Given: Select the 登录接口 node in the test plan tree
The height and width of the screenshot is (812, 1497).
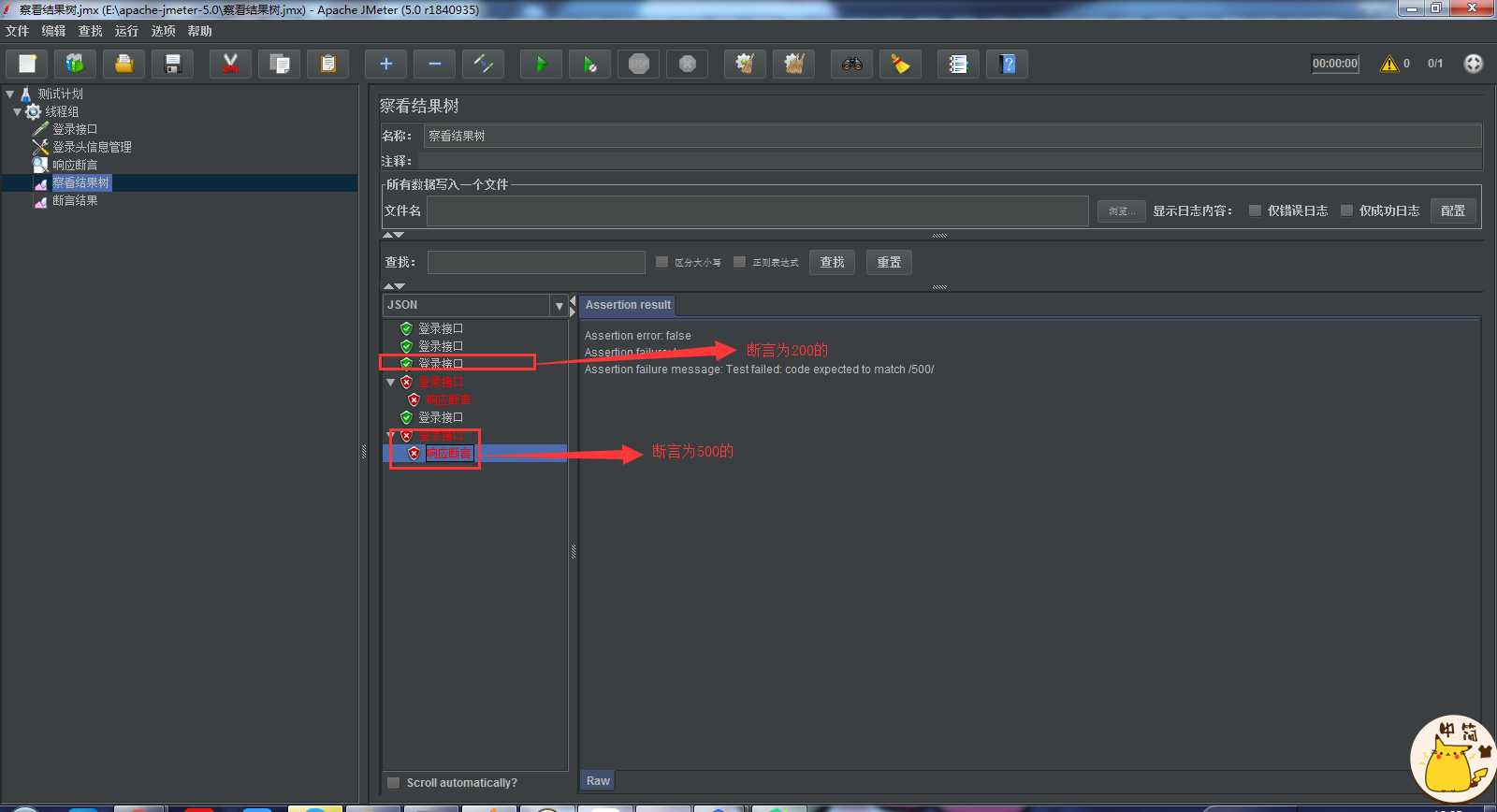Looking at the screenshot, I should click(x=75, y=129).
